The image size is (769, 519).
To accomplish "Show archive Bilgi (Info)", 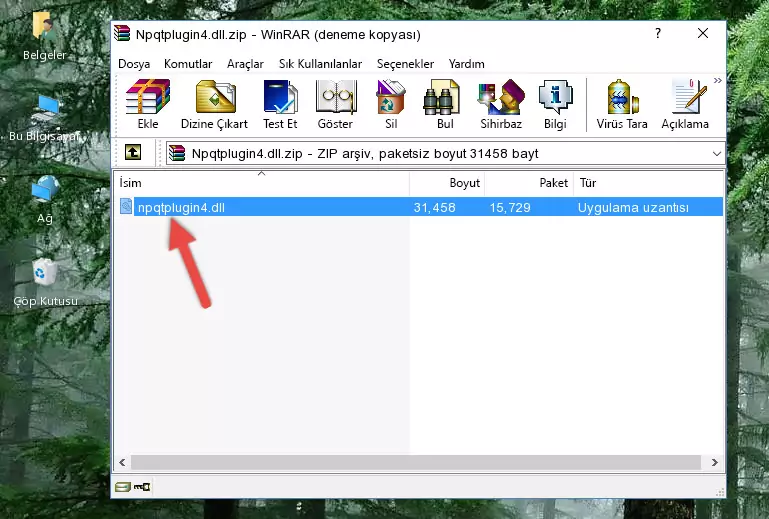I will coord(555,104).
